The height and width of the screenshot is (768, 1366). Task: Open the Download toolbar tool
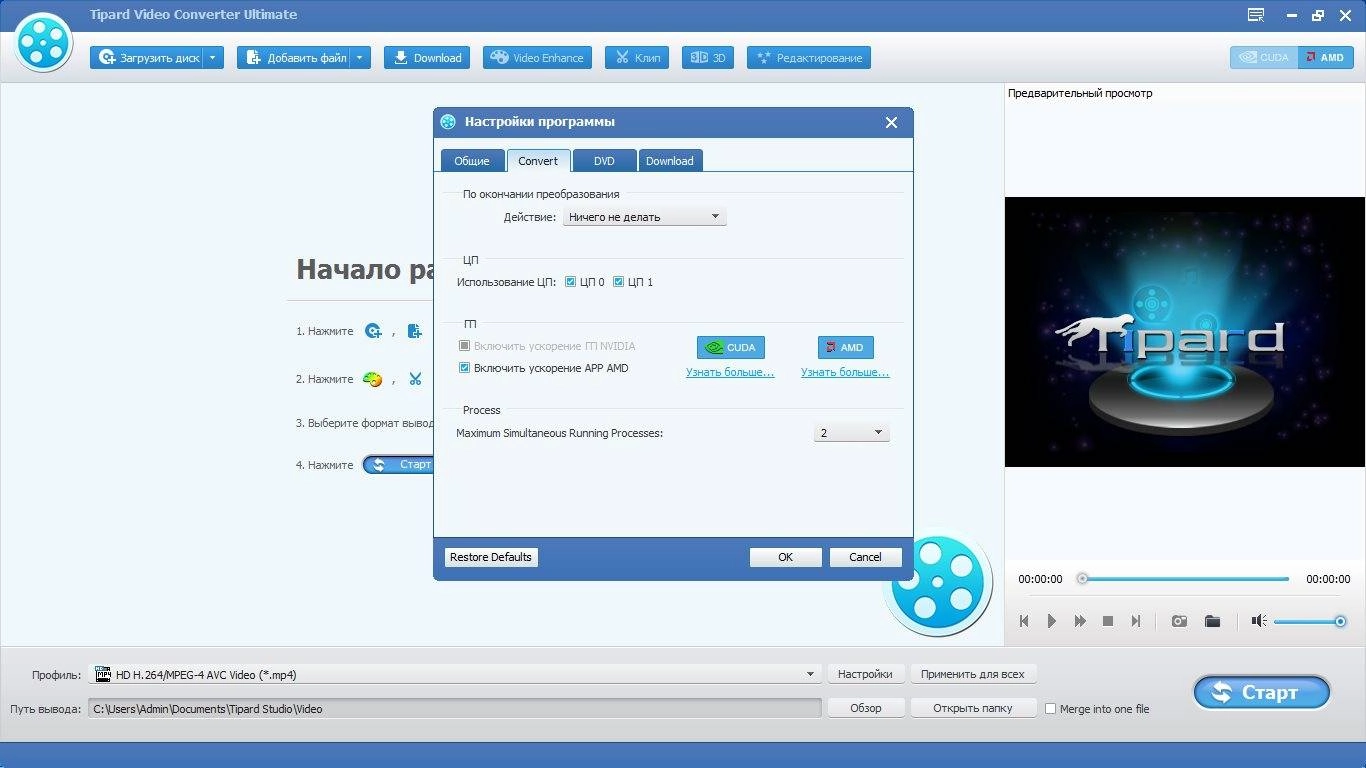coord(427,58)
